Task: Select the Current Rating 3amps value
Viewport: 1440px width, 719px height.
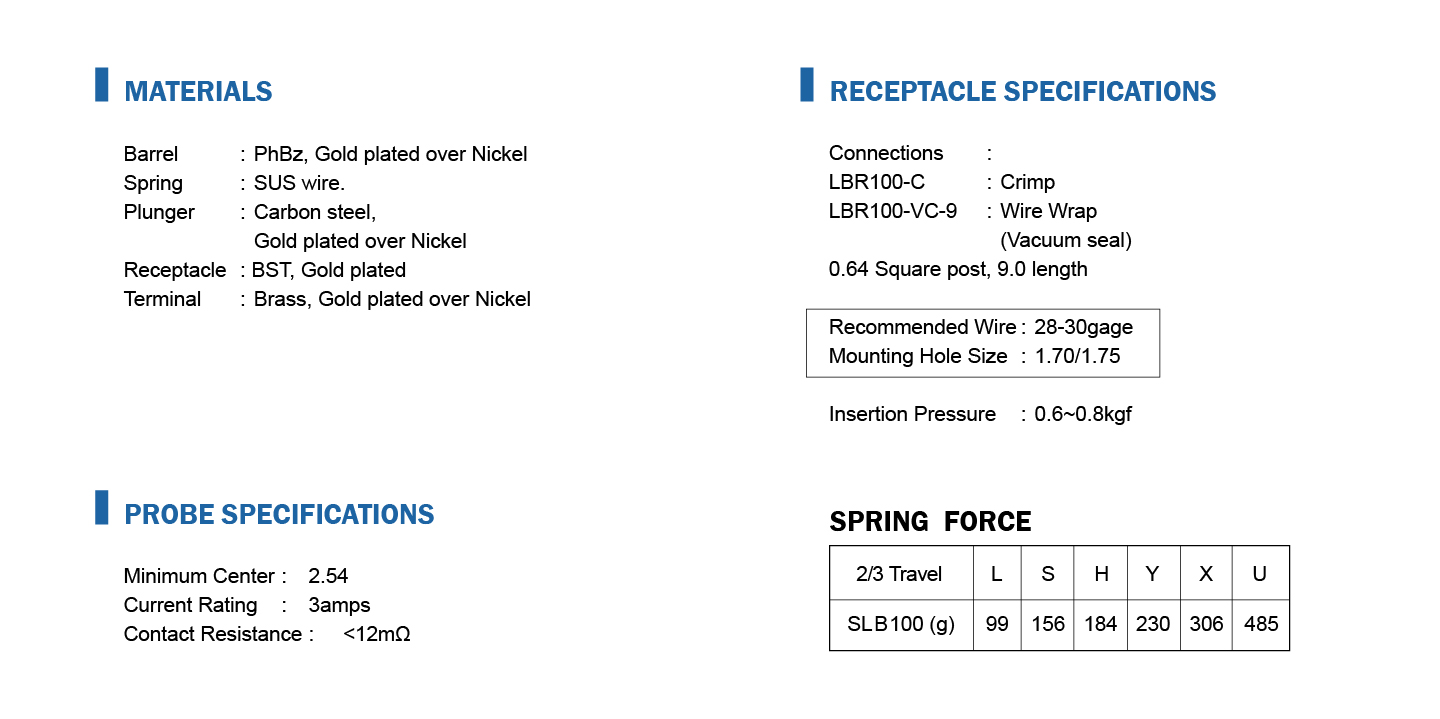Action: (339, 606)
